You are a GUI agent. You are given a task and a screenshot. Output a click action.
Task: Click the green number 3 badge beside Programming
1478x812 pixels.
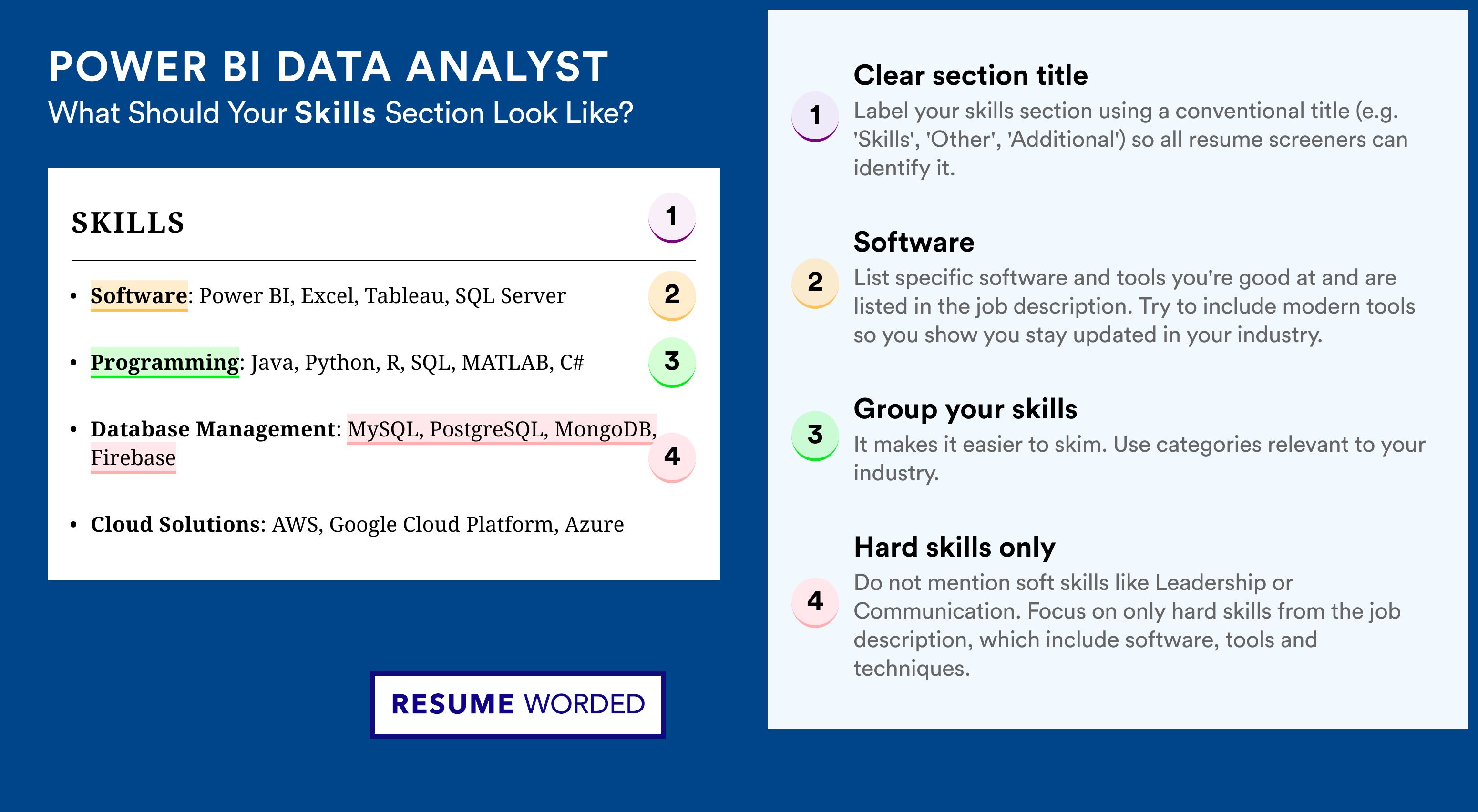672,363
